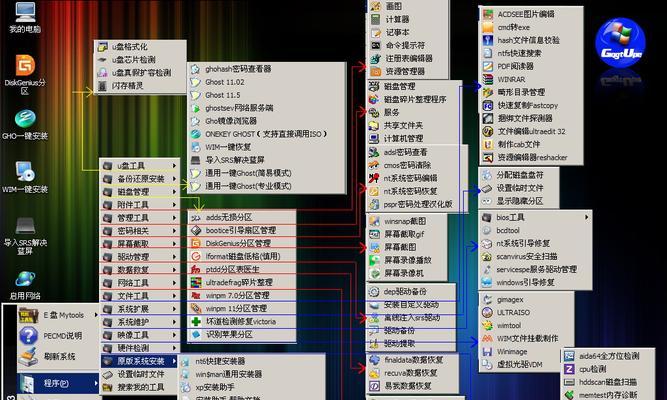Select the 系统维护 menu entry
Screen dimensions: 667x400
pos(140,322)
